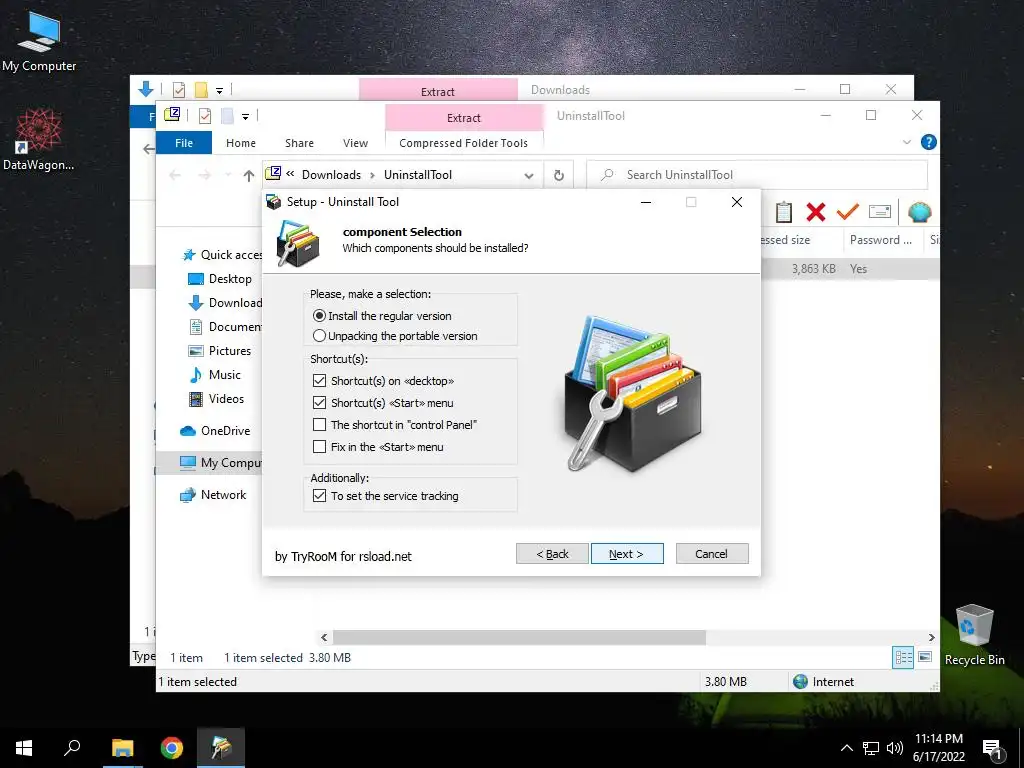Click the horizontal scrollbar thumb

(x=519, y=637)
